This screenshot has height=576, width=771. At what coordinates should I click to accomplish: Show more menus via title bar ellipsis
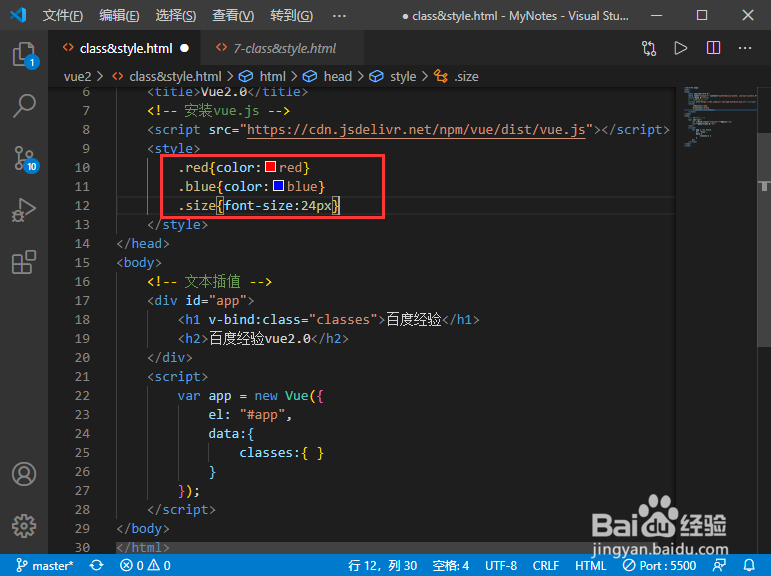[x=339, y=16]
